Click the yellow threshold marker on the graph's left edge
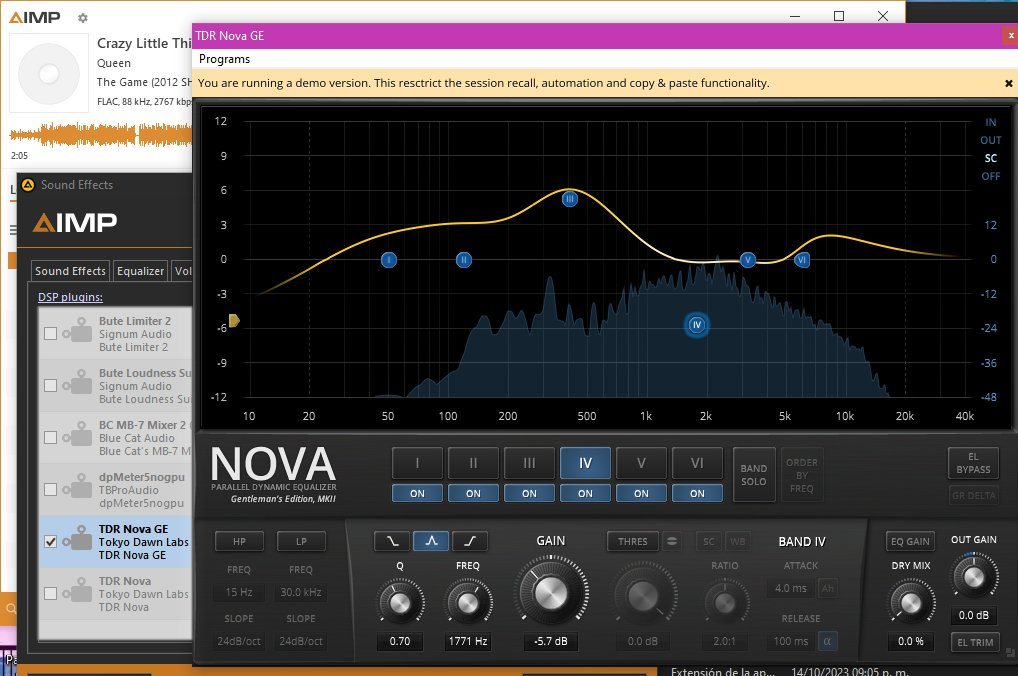1018x676 pixels. (x=234, y=321)
